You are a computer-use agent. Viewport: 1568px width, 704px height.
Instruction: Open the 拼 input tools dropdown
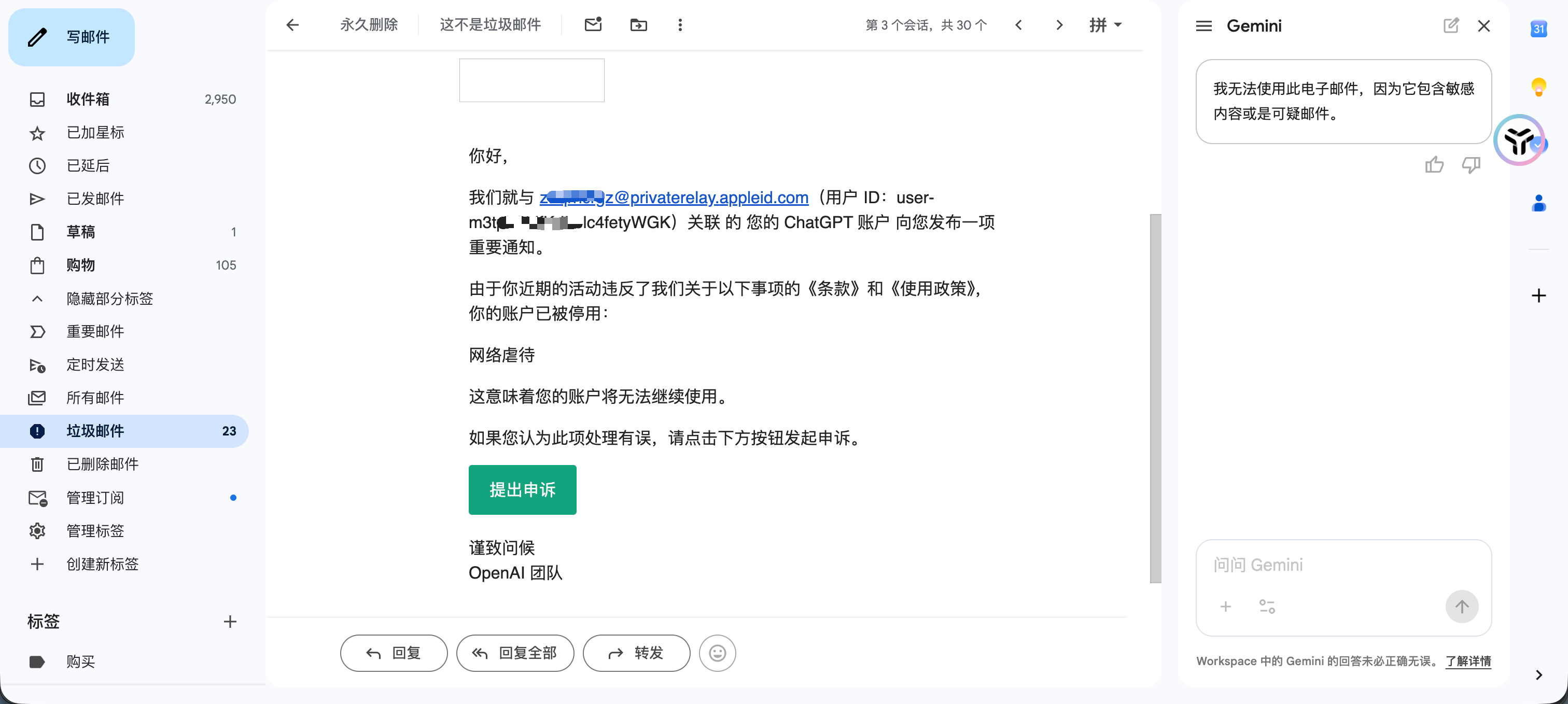[x=1105, y=25]
